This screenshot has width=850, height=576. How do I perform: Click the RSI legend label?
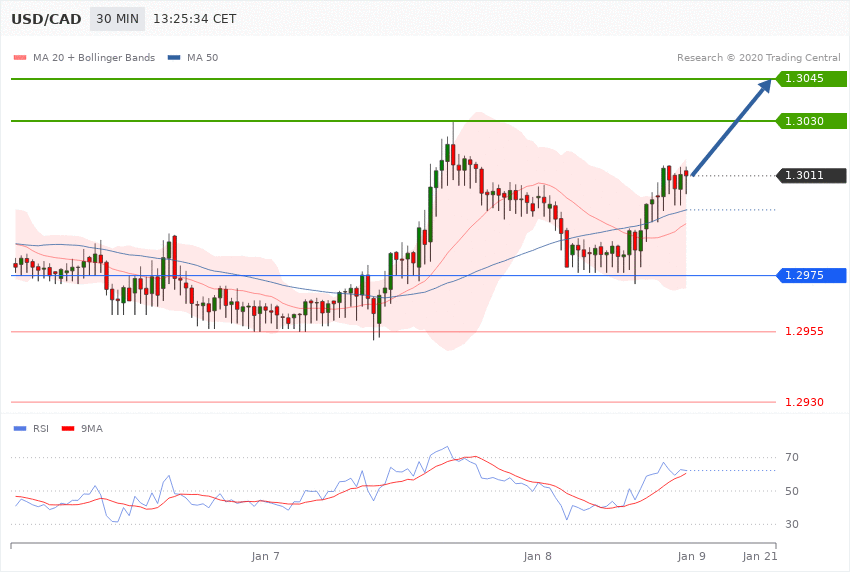41,429
